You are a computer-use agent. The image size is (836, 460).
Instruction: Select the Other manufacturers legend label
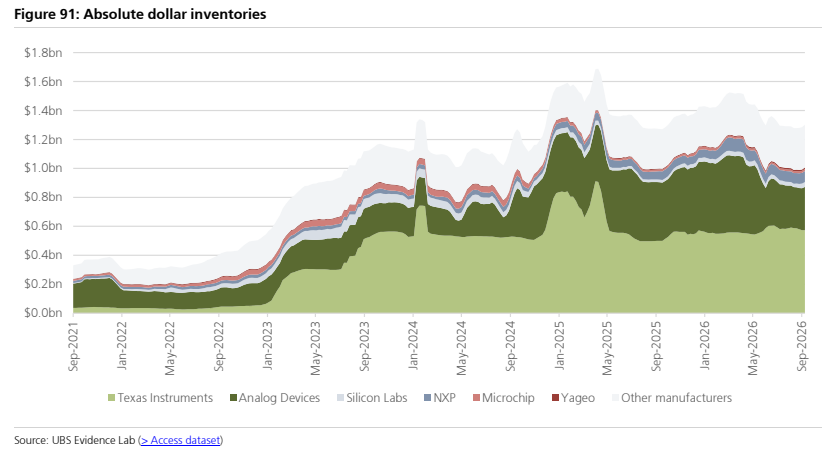coord(677,398)
